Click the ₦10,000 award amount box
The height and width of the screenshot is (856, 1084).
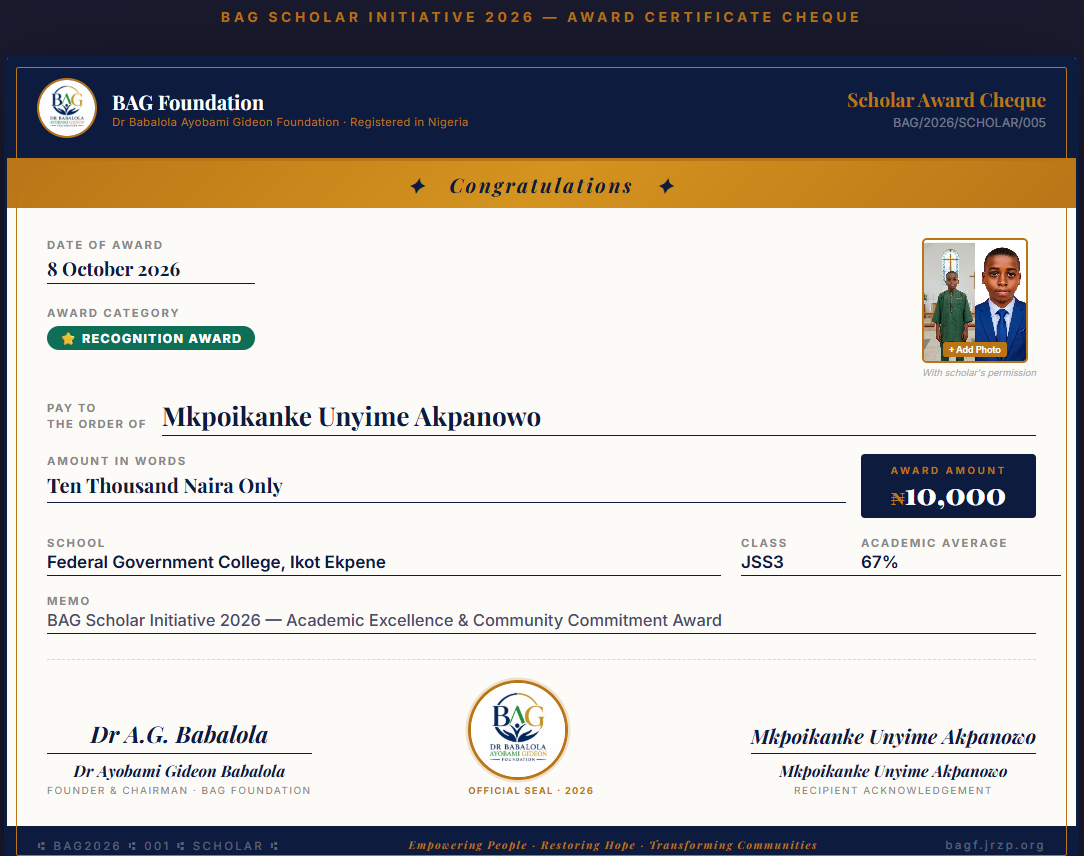(x=948, y=486)
